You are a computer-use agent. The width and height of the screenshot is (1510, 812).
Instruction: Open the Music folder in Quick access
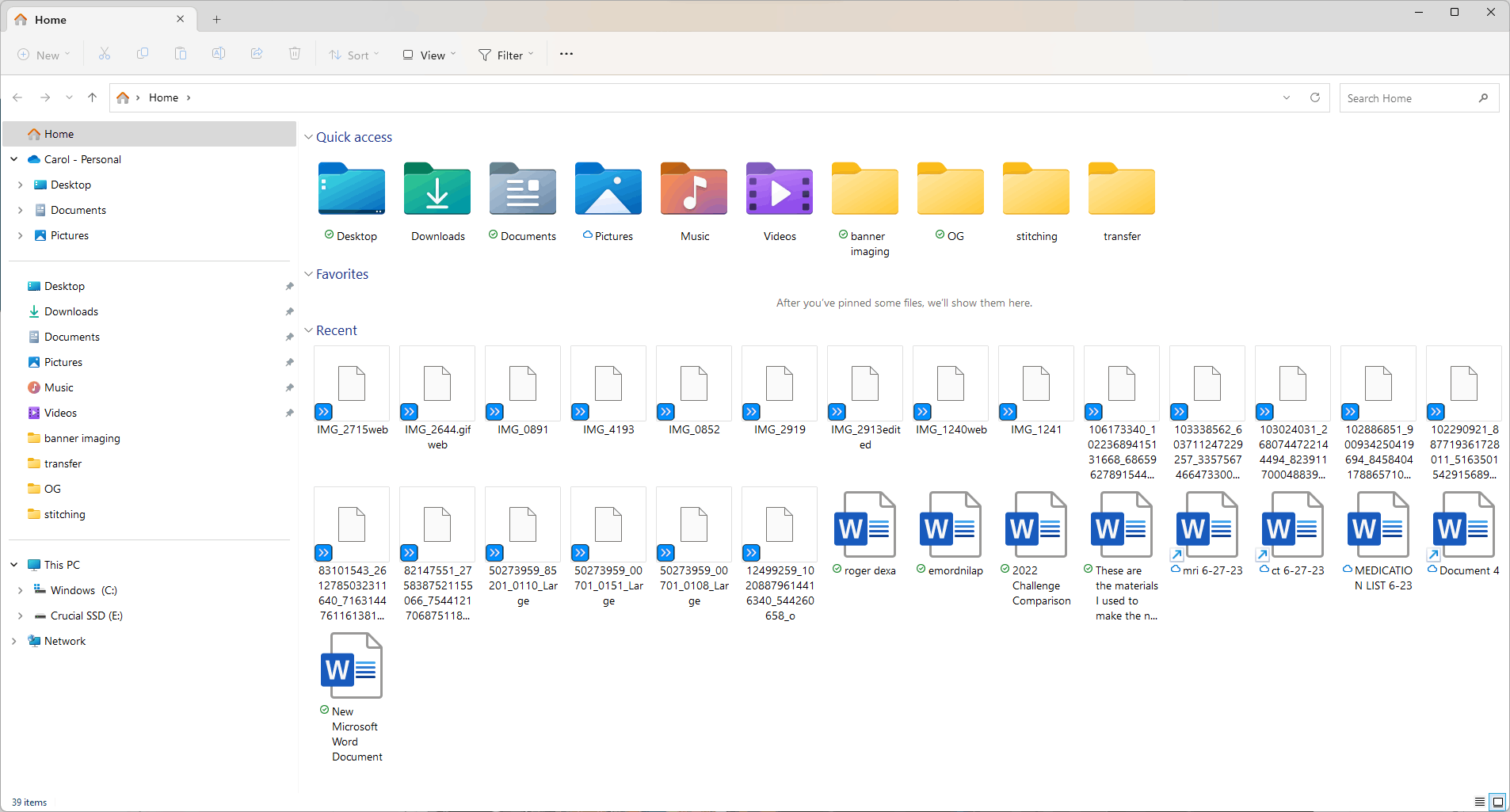click(x=694, y=202)
